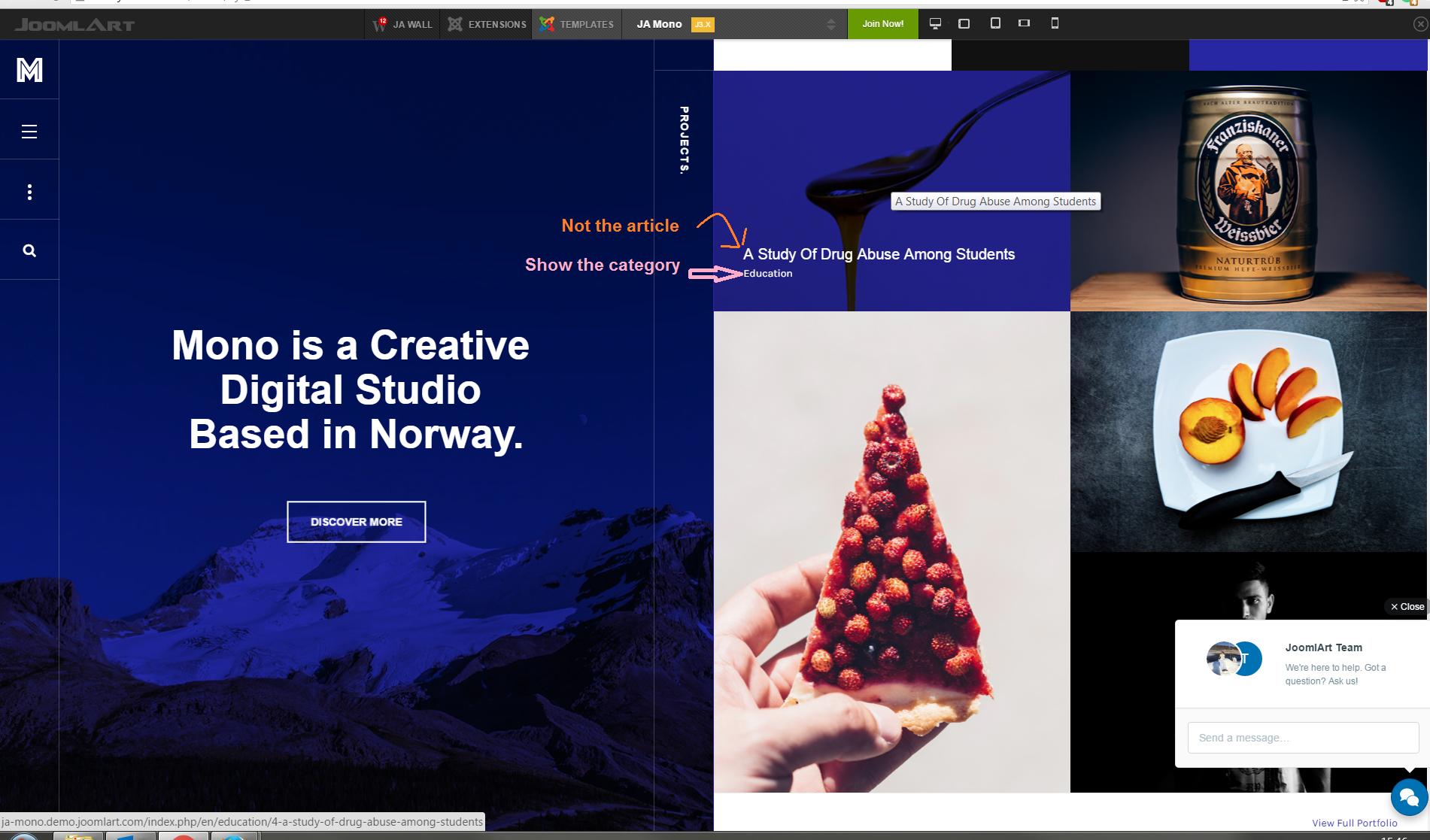Click the Mono M logo
Screen dimensions: 1430x840
[29, 70]
